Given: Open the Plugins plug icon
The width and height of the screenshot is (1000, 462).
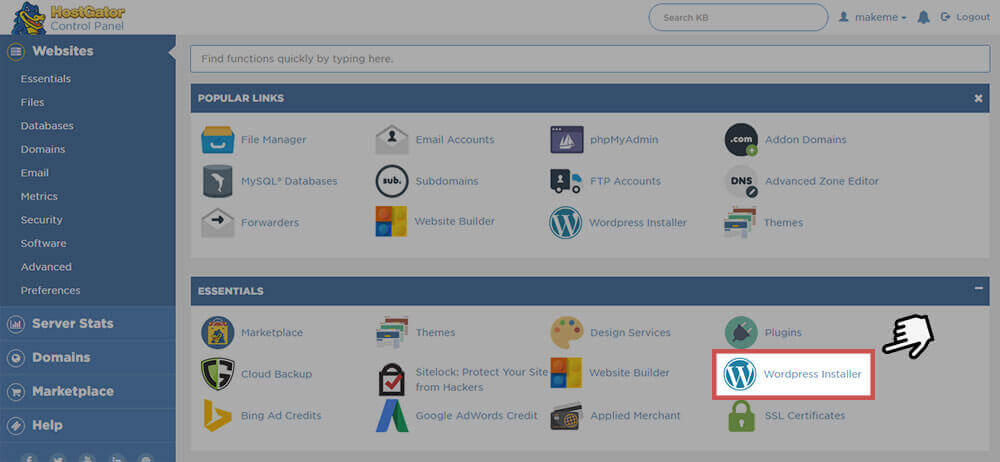Looking at the screenshot, I should (741, 332).
